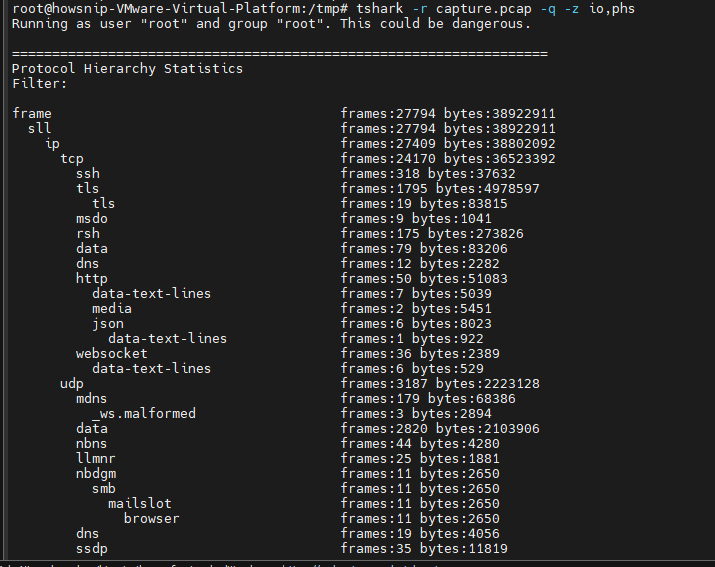Click the 'tcp' protocol entry
Viewport: 715px width, 567px height.
point(72,159)
